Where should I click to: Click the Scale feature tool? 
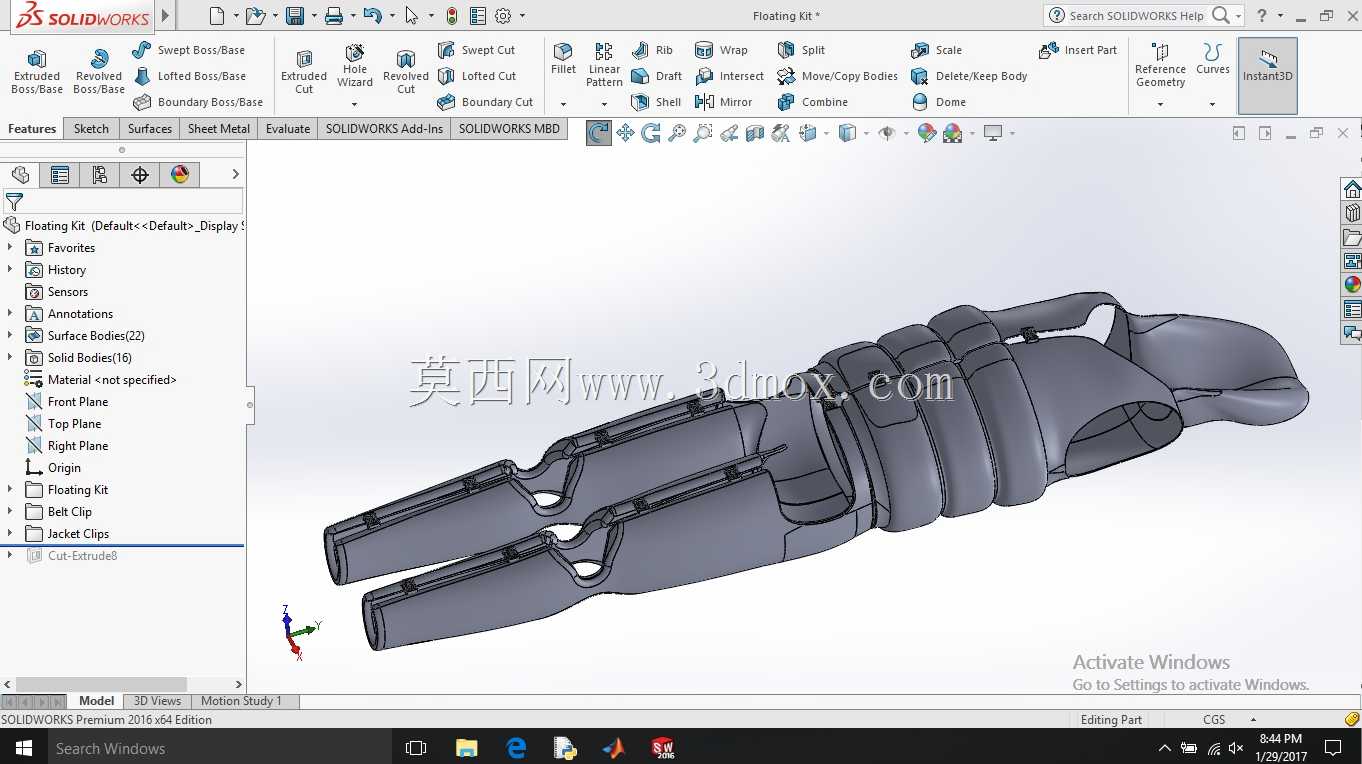coord(936,50)
